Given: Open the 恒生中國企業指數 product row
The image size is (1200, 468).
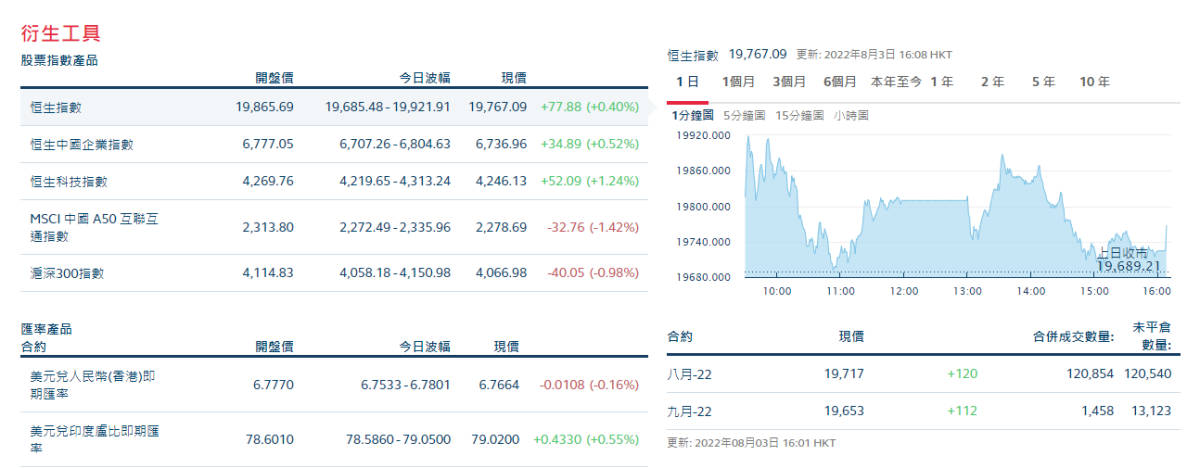Looking at the screenshot, I should pyautogui.click(x=82, y=144).
